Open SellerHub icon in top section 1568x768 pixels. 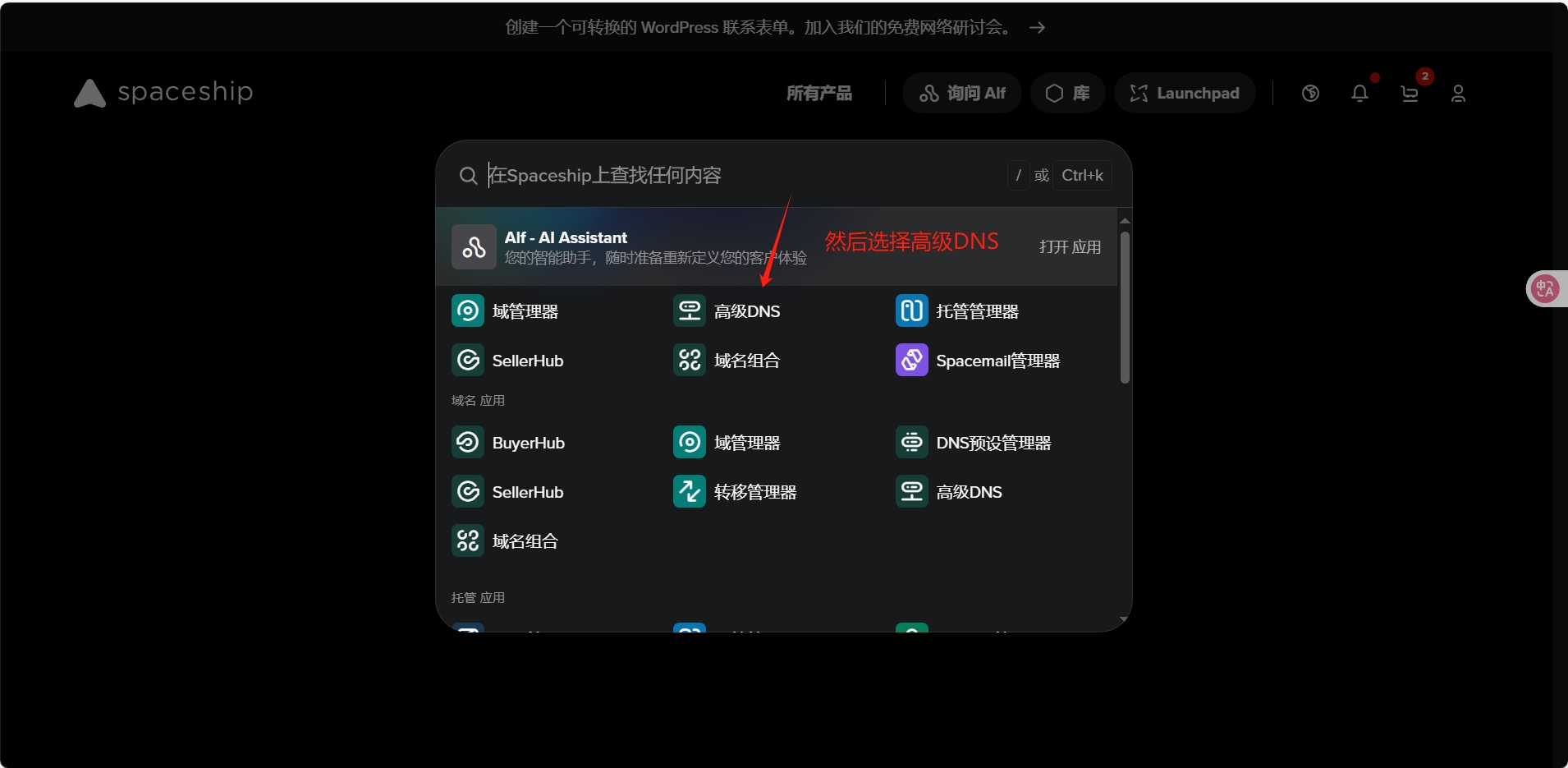[x=468, y=361]
